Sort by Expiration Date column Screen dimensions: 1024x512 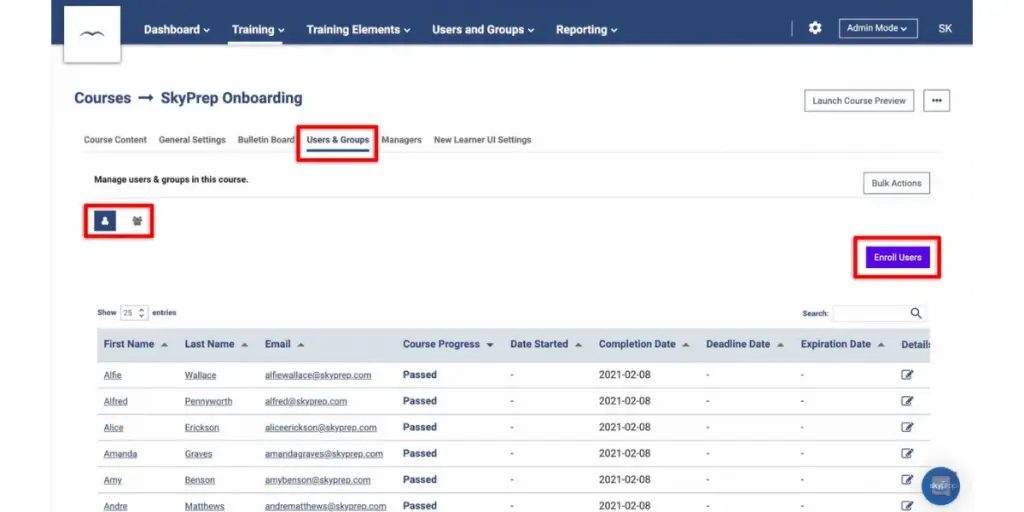[x=843, y=344]
